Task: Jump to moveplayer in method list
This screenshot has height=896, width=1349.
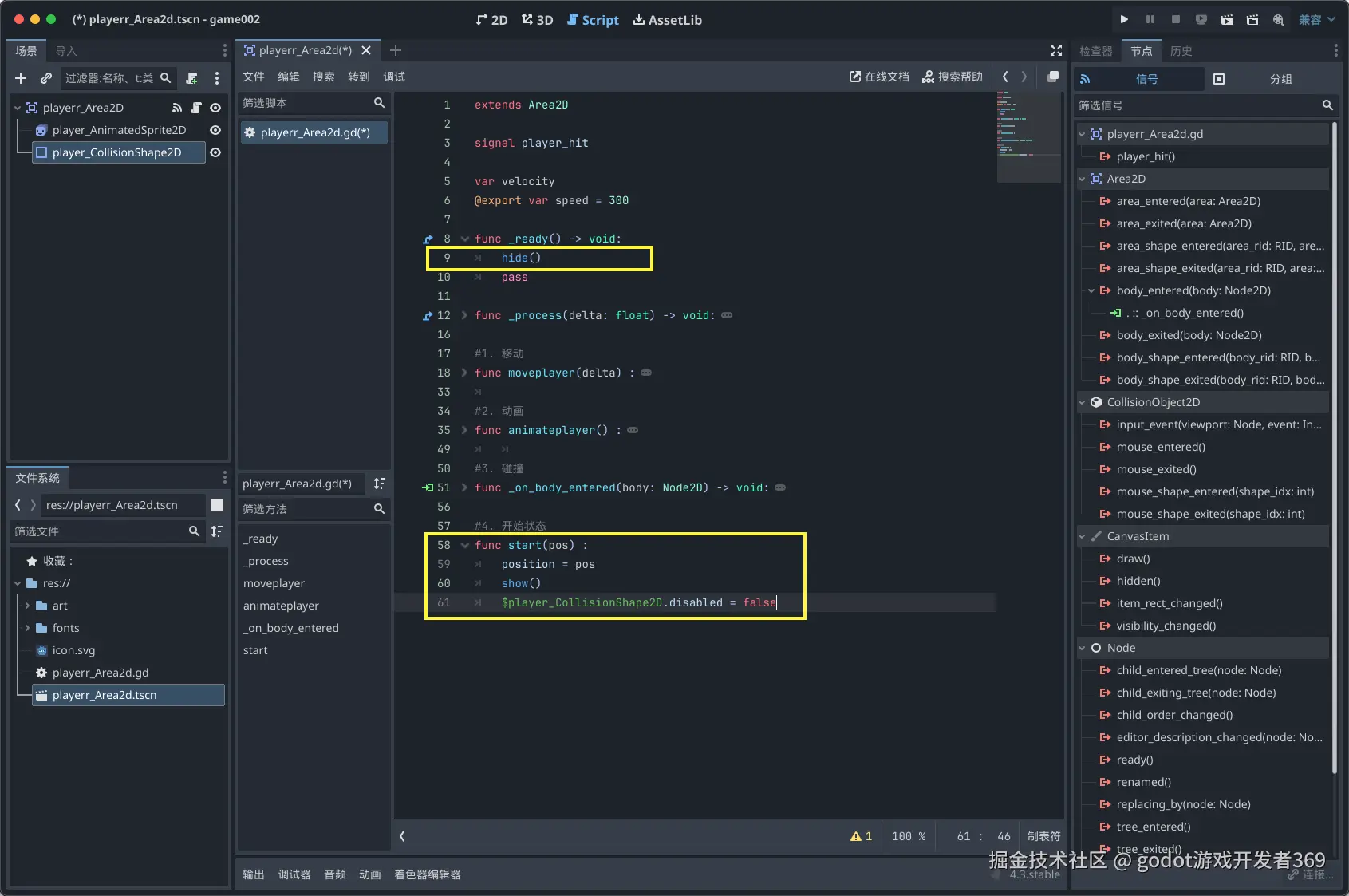Action: point(274,583)
